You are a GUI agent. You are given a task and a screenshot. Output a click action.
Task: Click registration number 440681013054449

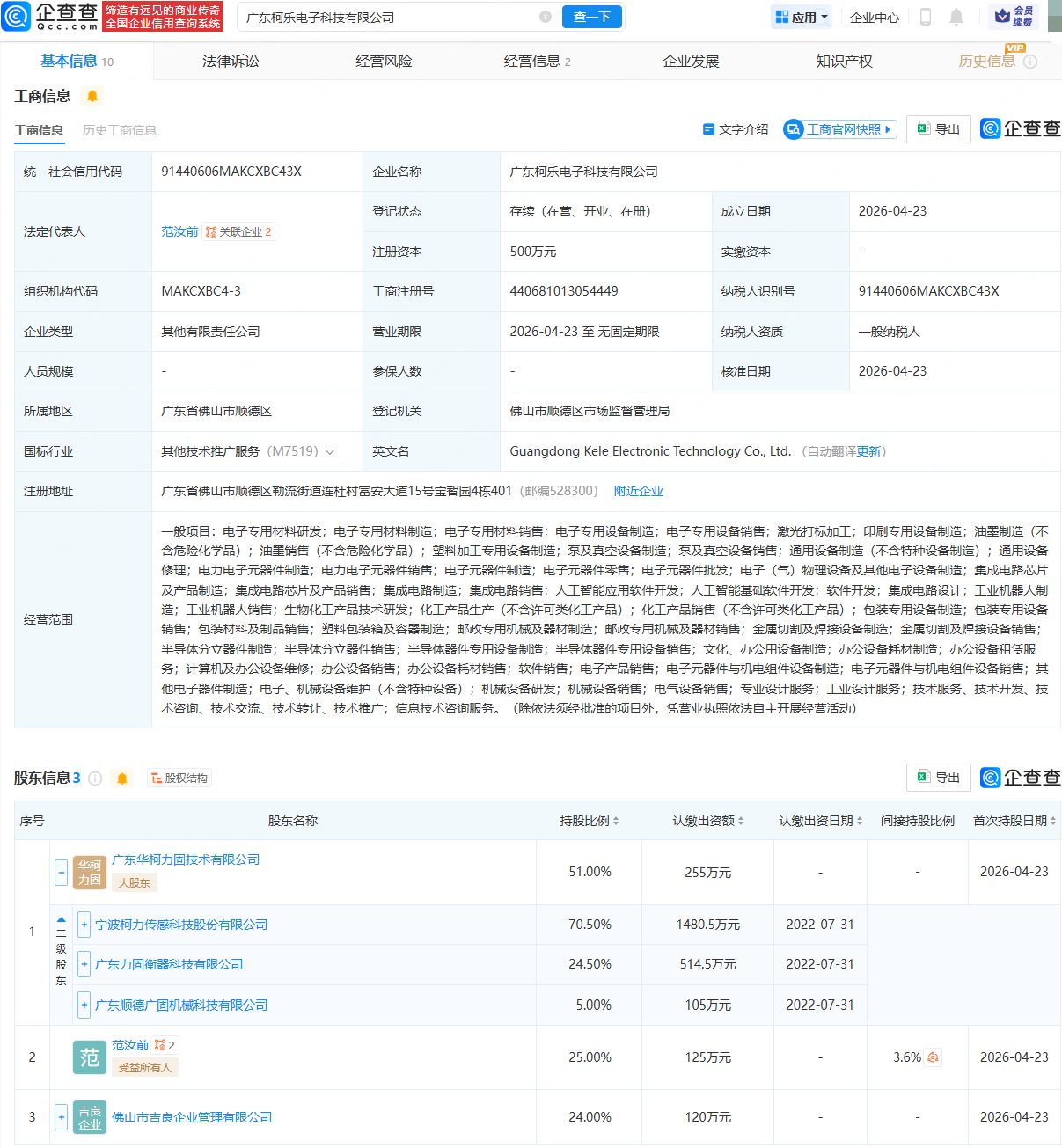pyautogui.click(x=564, y=291)
